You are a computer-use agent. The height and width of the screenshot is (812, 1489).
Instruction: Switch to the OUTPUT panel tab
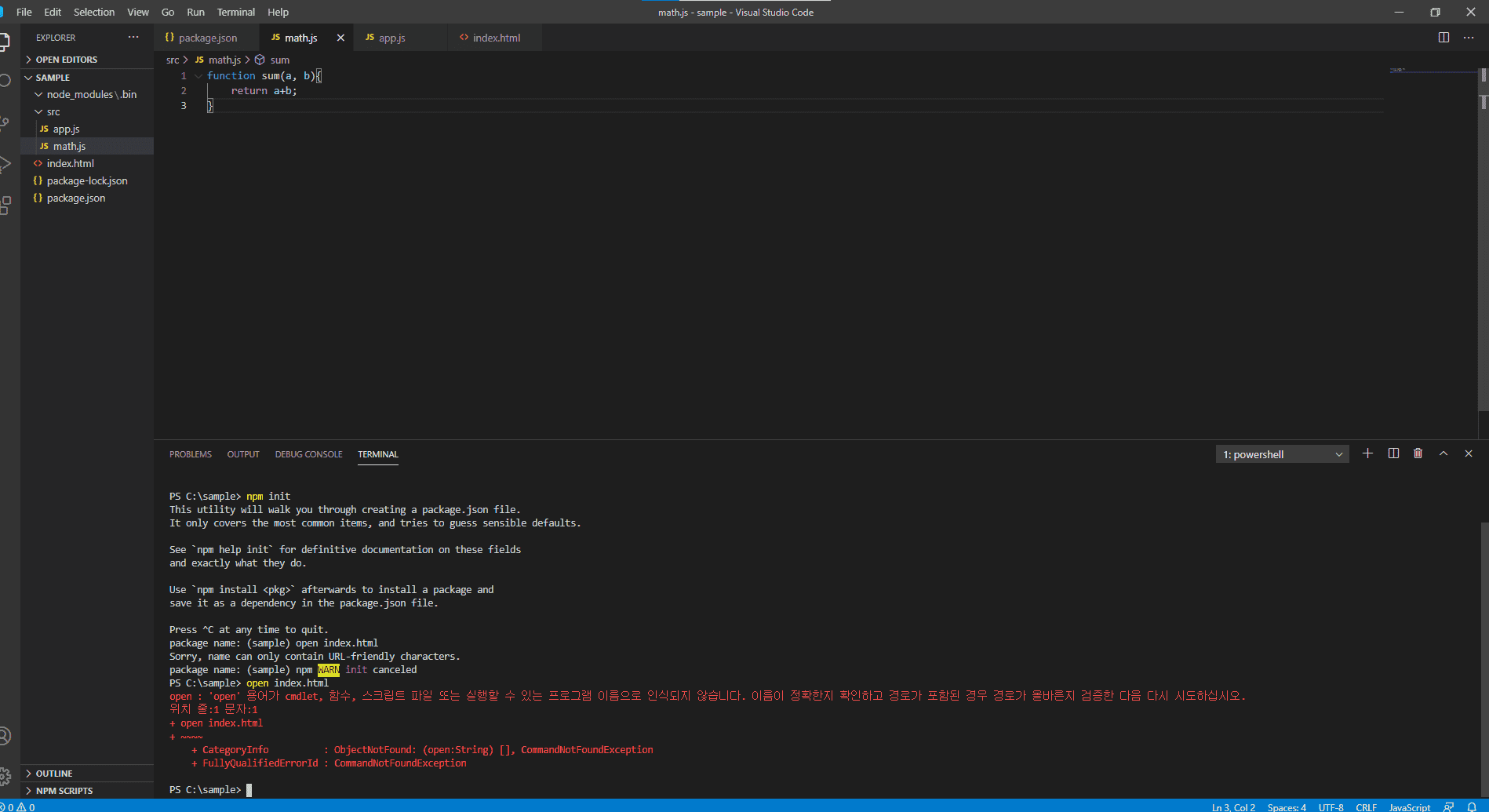point(243,454)
